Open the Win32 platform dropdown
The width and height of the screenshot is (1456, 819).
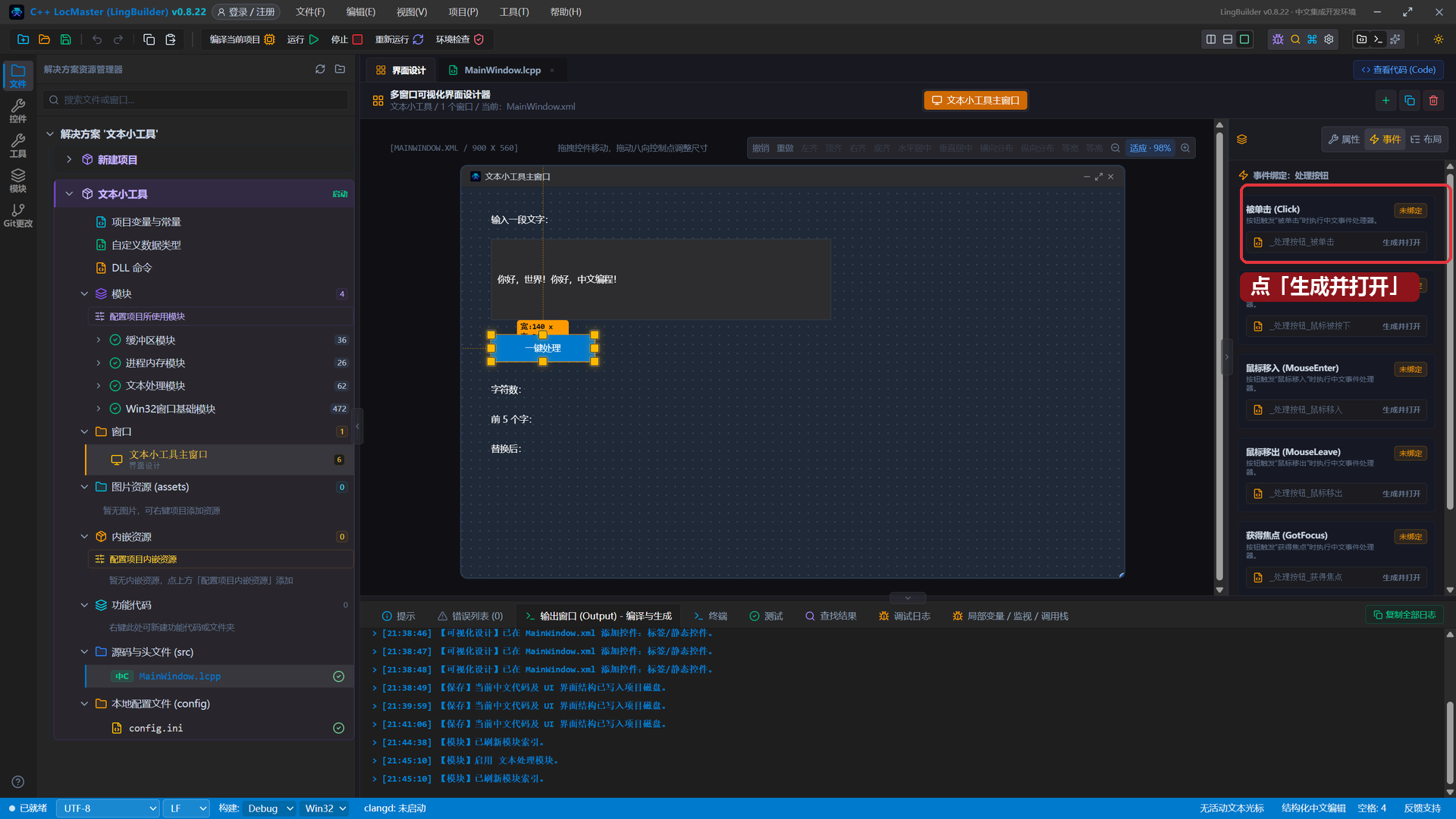click(326, 808)
